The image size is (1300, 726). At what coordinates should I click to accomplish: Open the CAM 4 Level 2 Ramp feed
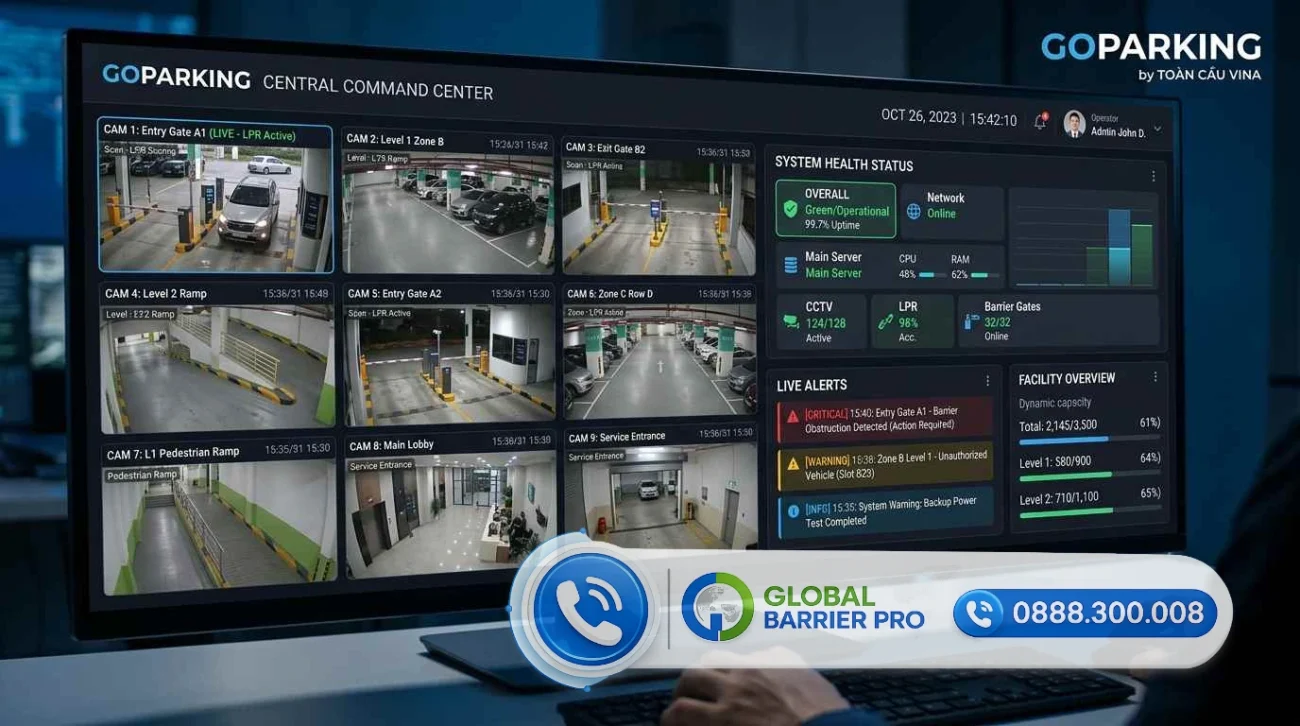216,358
